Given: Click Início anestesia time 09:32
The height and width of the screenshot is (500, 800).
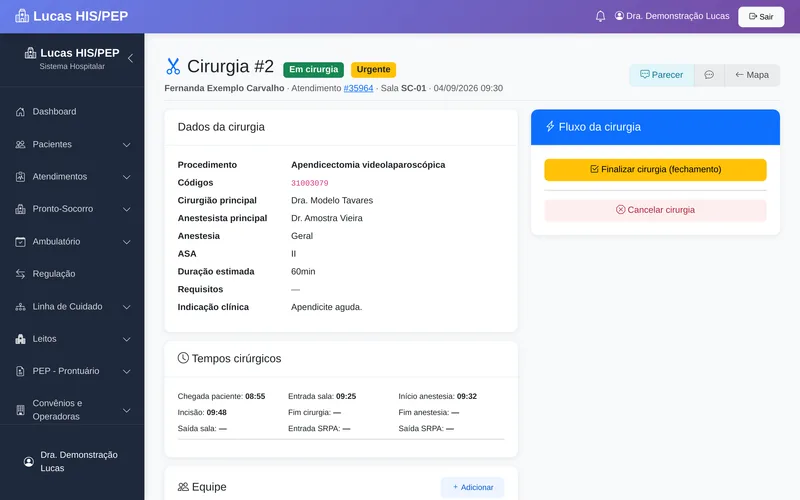Looking at the screenshot, I should (467, 396).
